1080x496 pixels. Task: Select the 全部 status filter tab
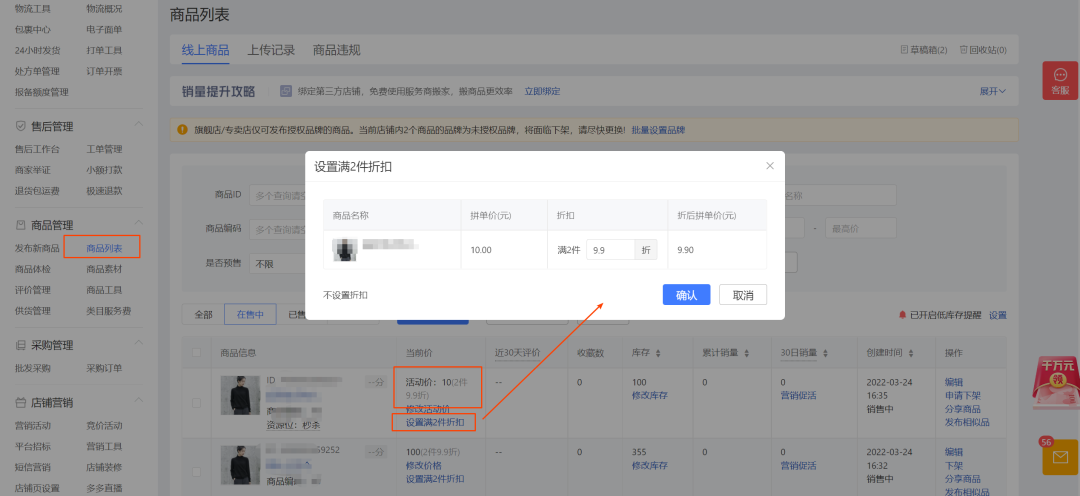coord(203,314)
